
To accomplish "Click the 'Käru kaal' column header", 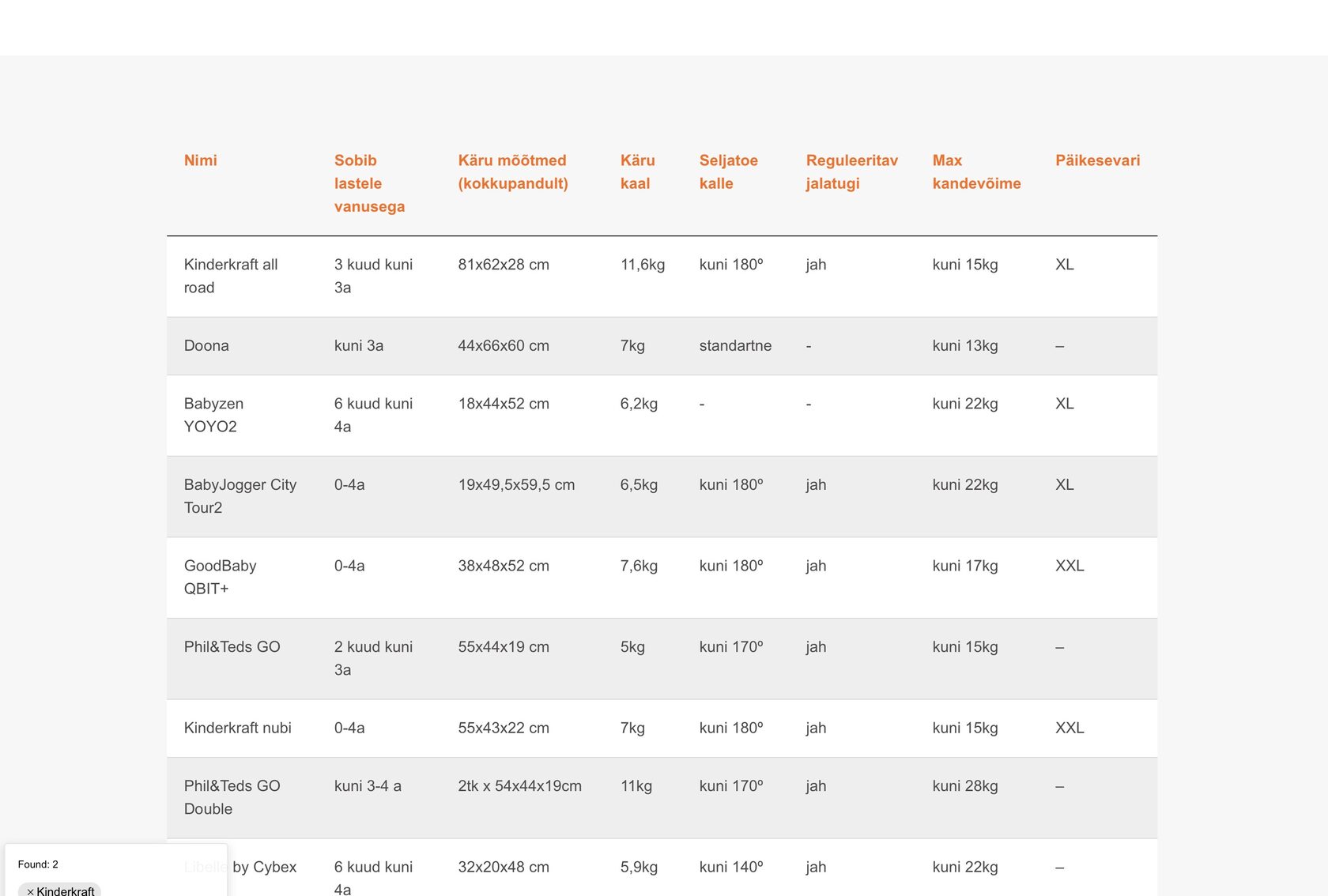I will 638,172.
